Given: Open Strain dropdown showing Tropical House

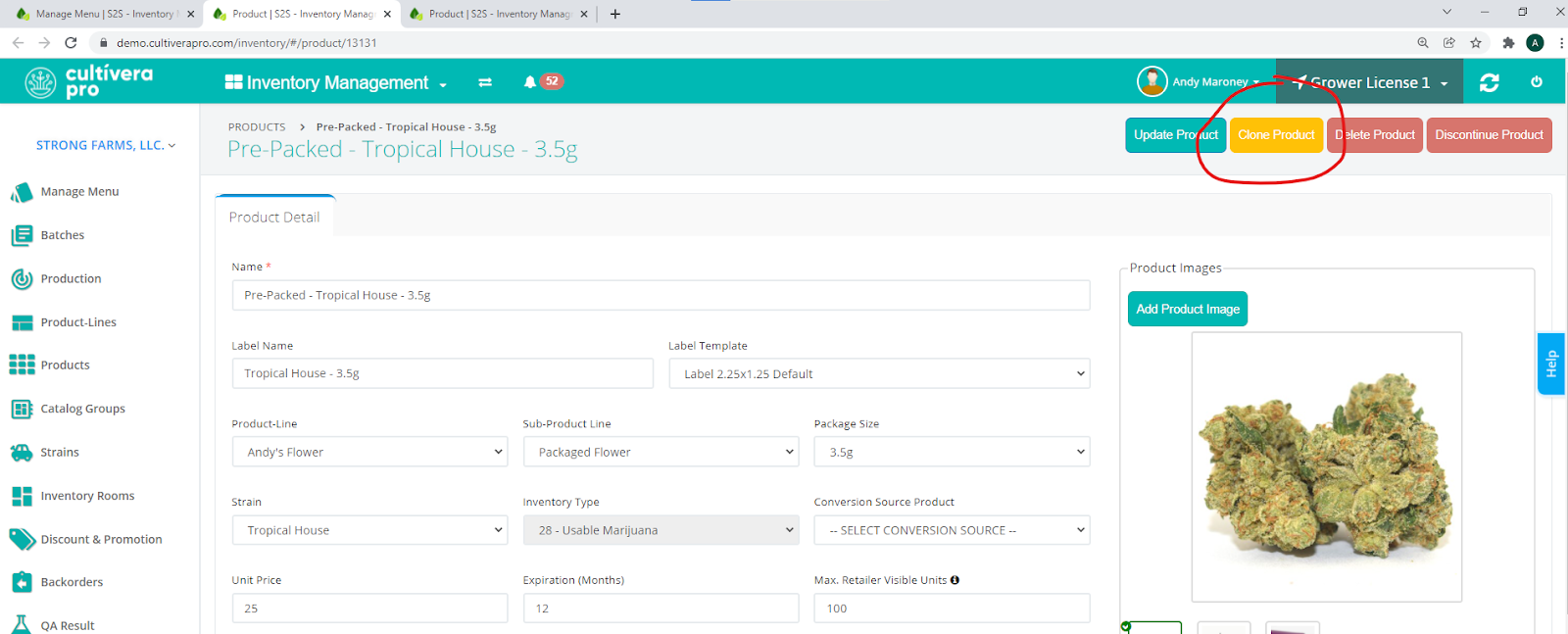Looking at the screenshot, I should [x=369, y=530].
